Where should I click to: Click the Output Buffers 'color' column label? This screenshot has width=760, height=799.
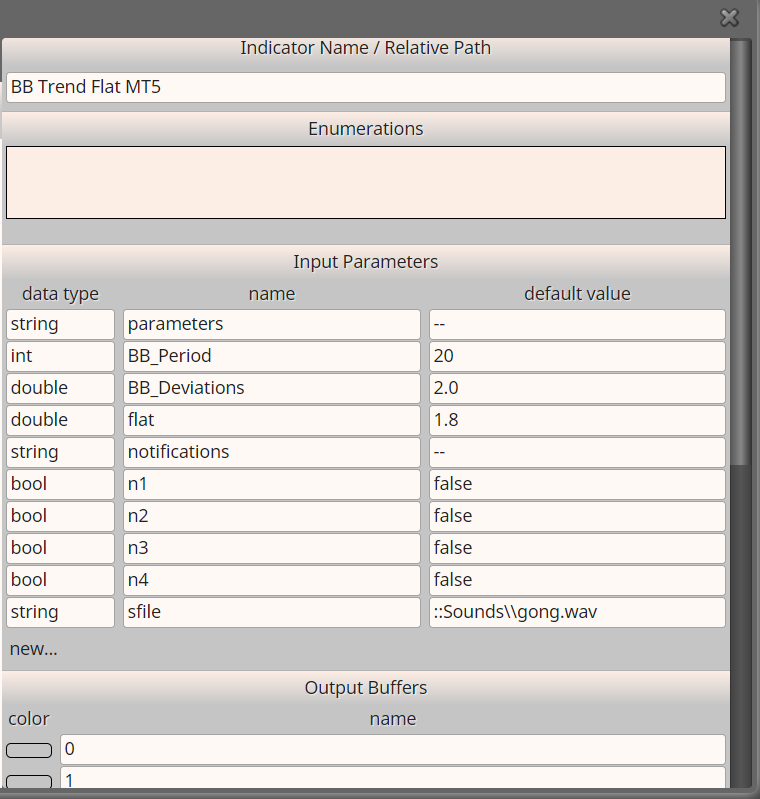(x=29, y=719)
